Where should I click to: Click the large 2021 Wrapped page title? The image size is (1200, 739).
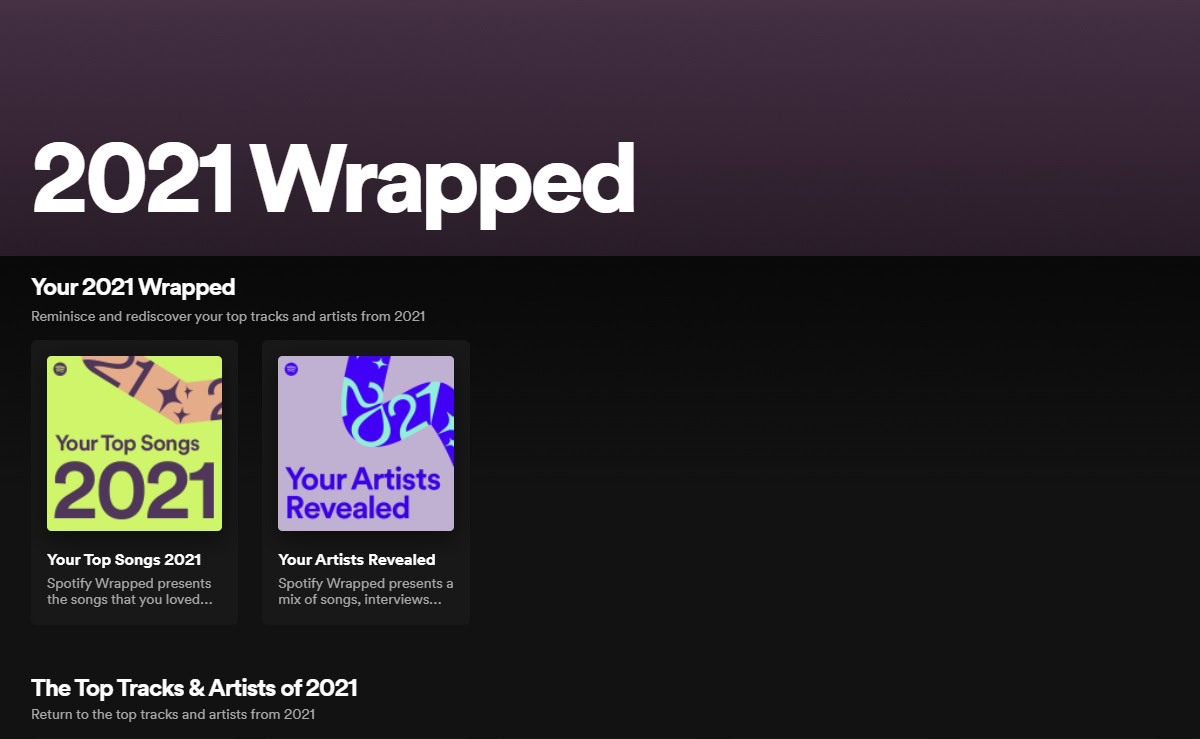(x=334, y=179)
